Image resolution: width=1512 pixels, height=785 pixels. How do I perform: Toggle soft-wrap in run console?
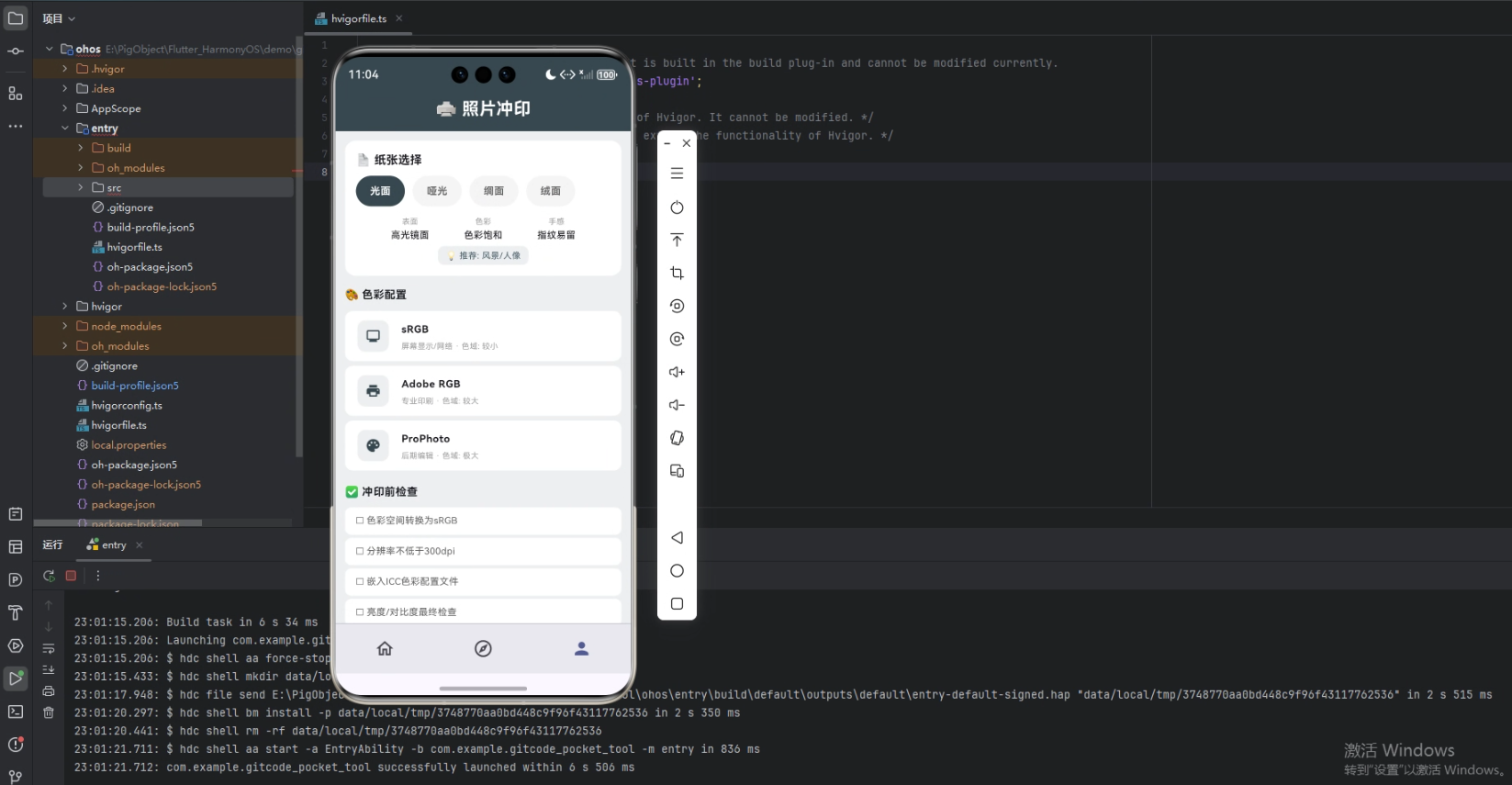point(49,649)
